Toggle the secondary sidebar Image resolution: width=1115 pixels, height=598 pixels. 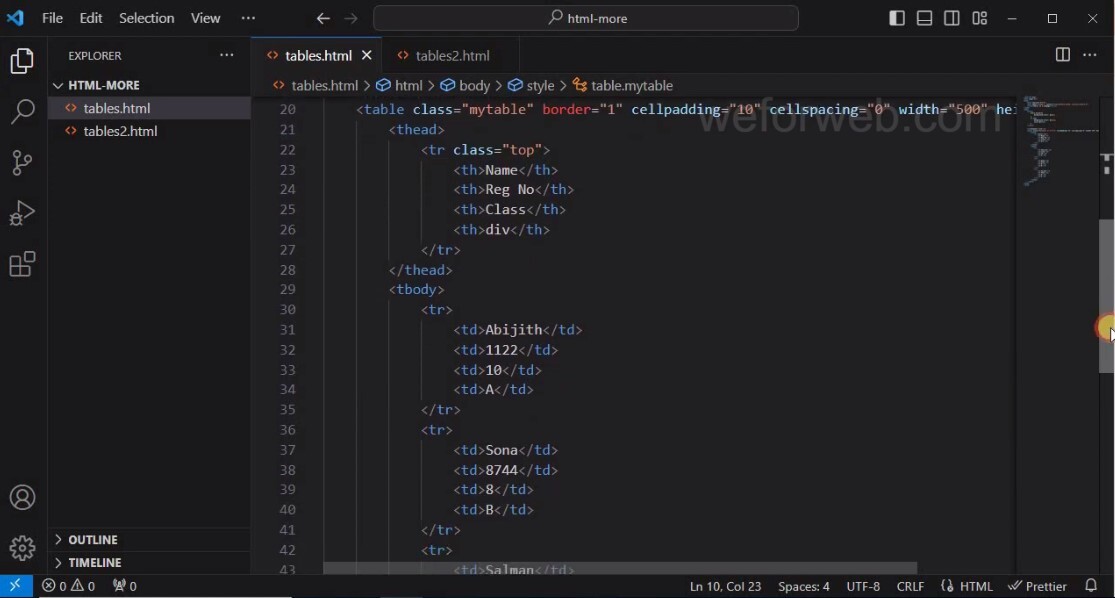[951, 17]
